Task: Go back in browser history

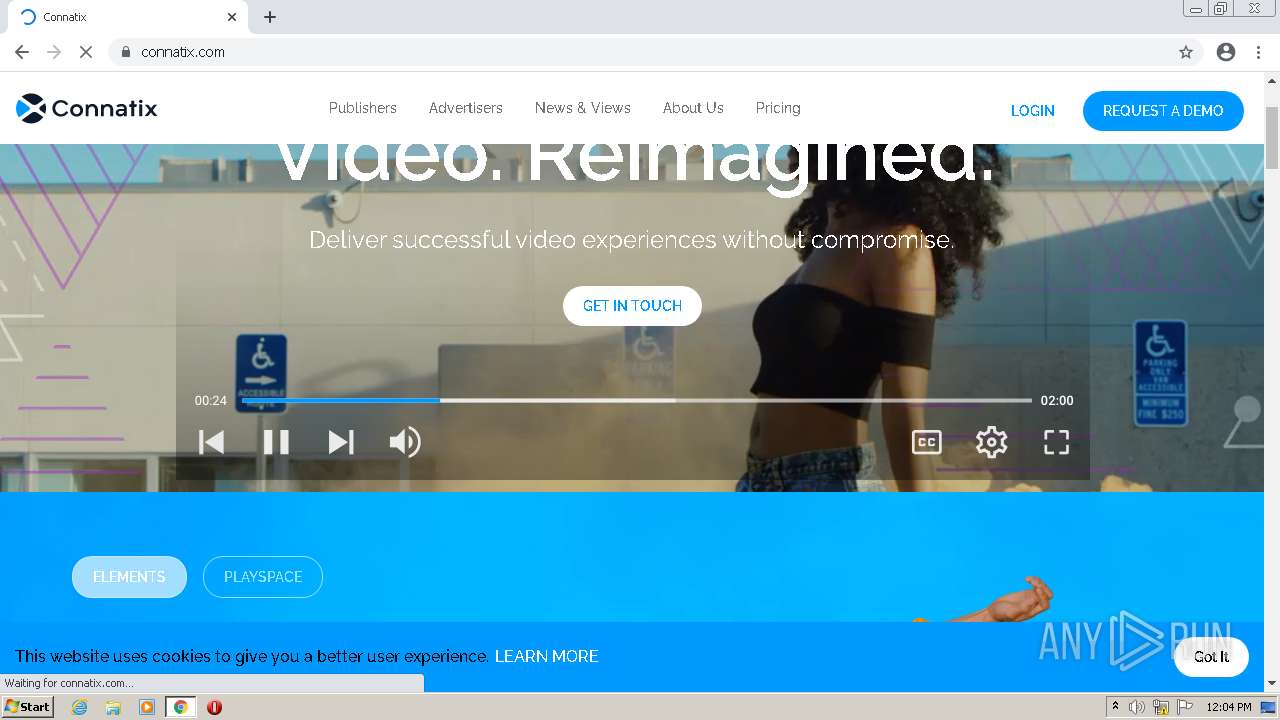Action: pyautogui.click(x=22, y=52)
